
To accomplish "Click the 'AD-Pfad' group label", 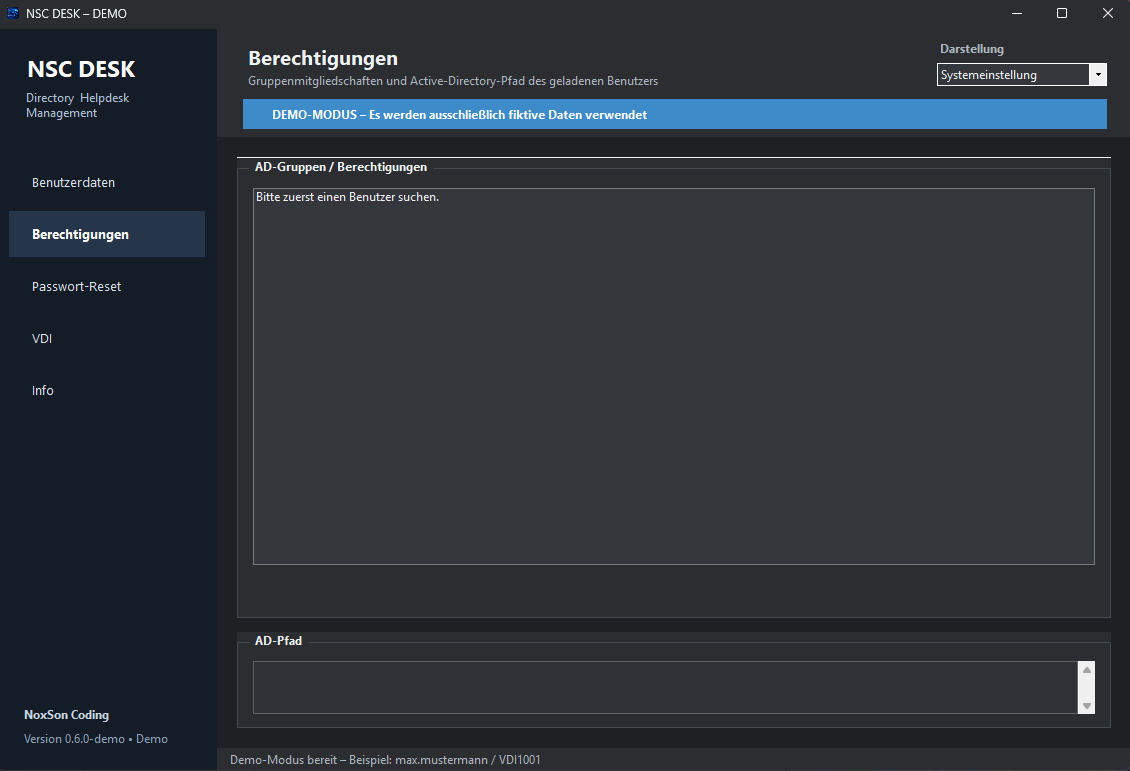I will pos(278,641).
